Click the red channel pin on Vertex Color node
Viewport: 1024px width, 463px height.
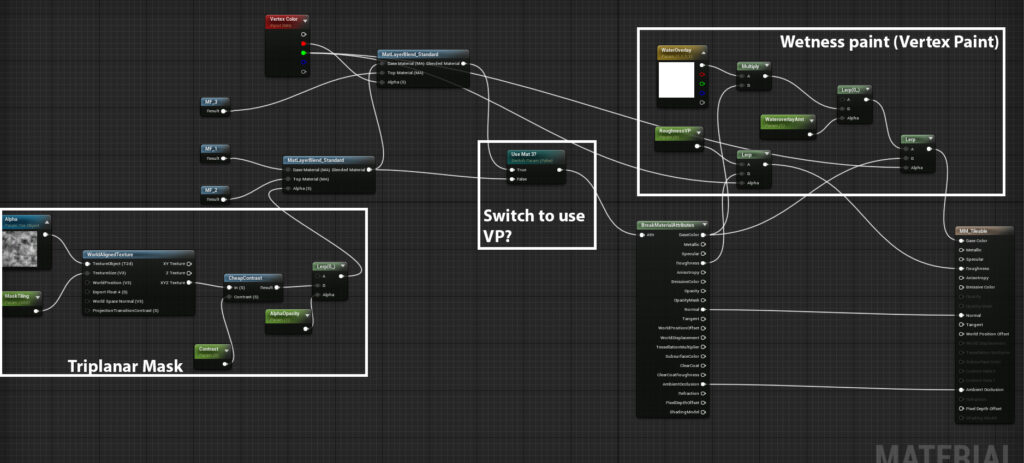305,43
